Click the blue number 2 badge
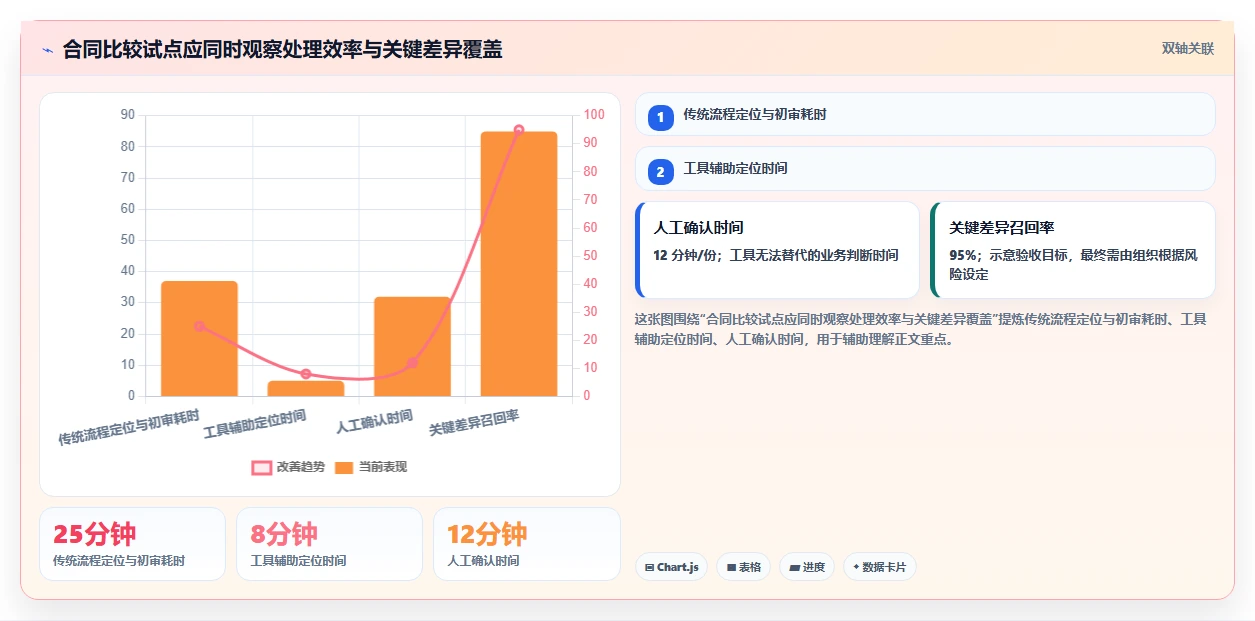Viewport: 1255px width, 621px height. coord(660,172)
